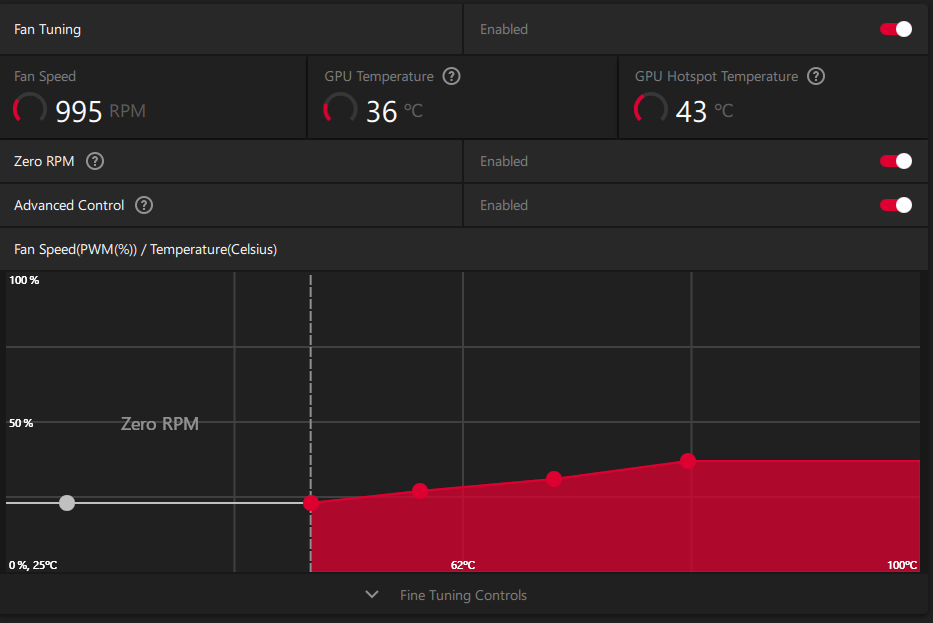Screen dimensions: 933x623
Task: Click the GPU Temperature help icon
Action: (x=452, y=76)
